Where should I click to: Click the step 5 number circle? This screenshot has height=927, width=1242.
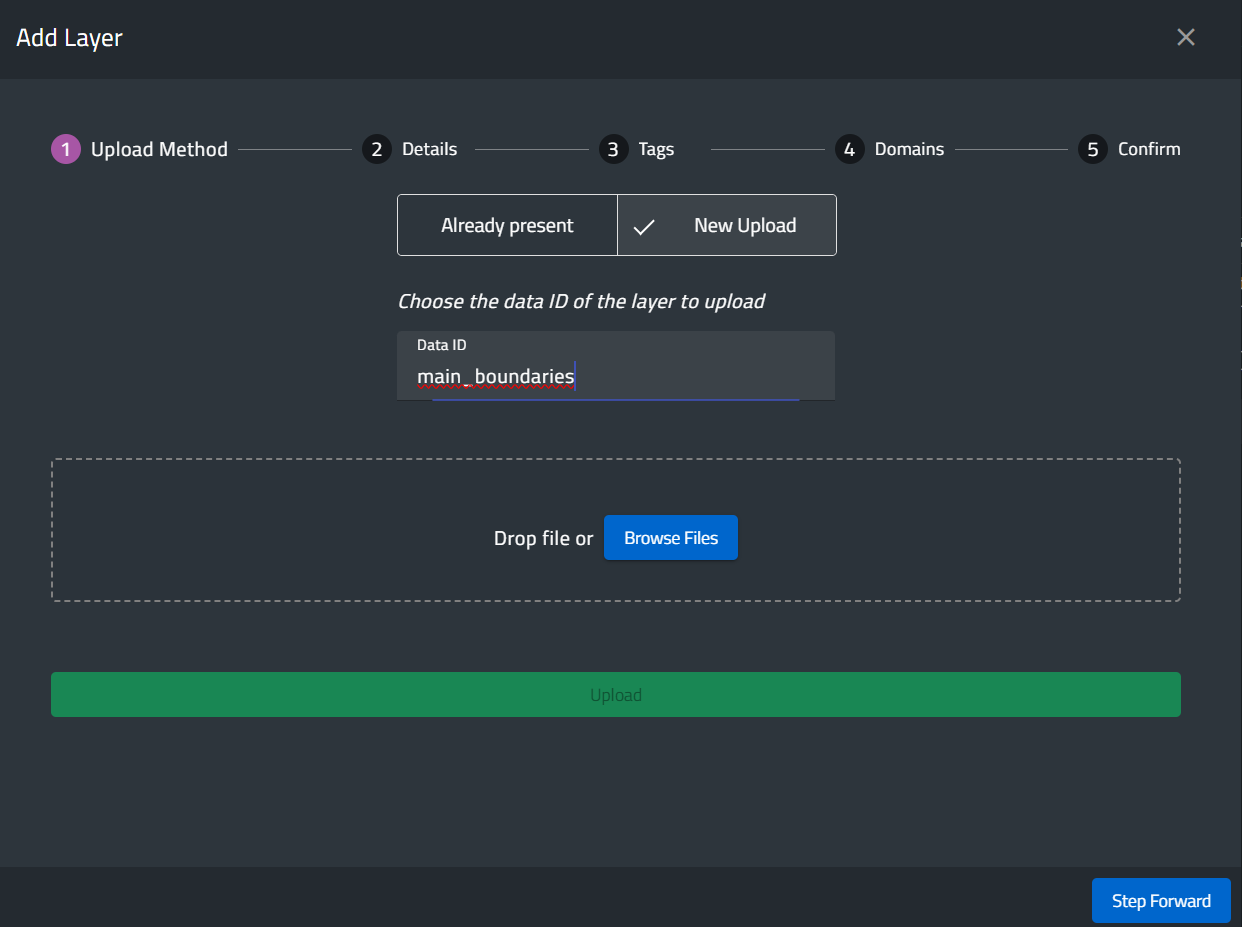coord(1092,150)
